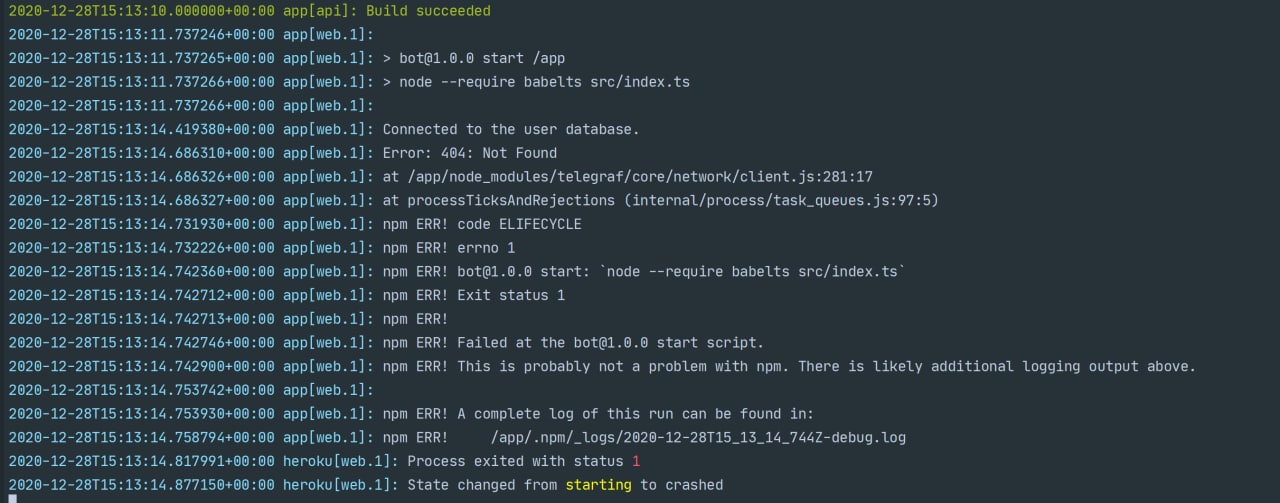Click the "Error: 404: Not Found" message
Screen dimensions: 1280x503
tap(469, 153)
